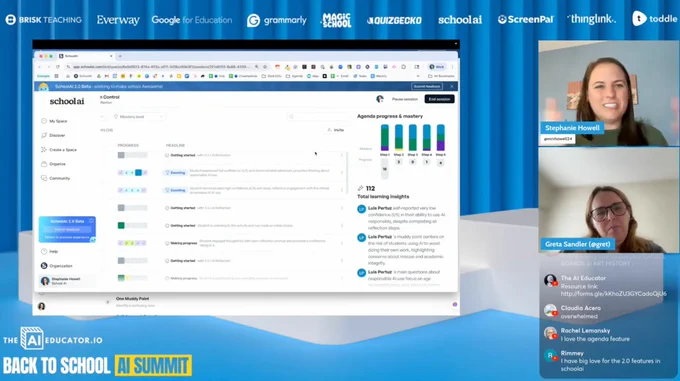Select Create a Space in the sidebar
The image size is (680, 381).
click(59, 150)
